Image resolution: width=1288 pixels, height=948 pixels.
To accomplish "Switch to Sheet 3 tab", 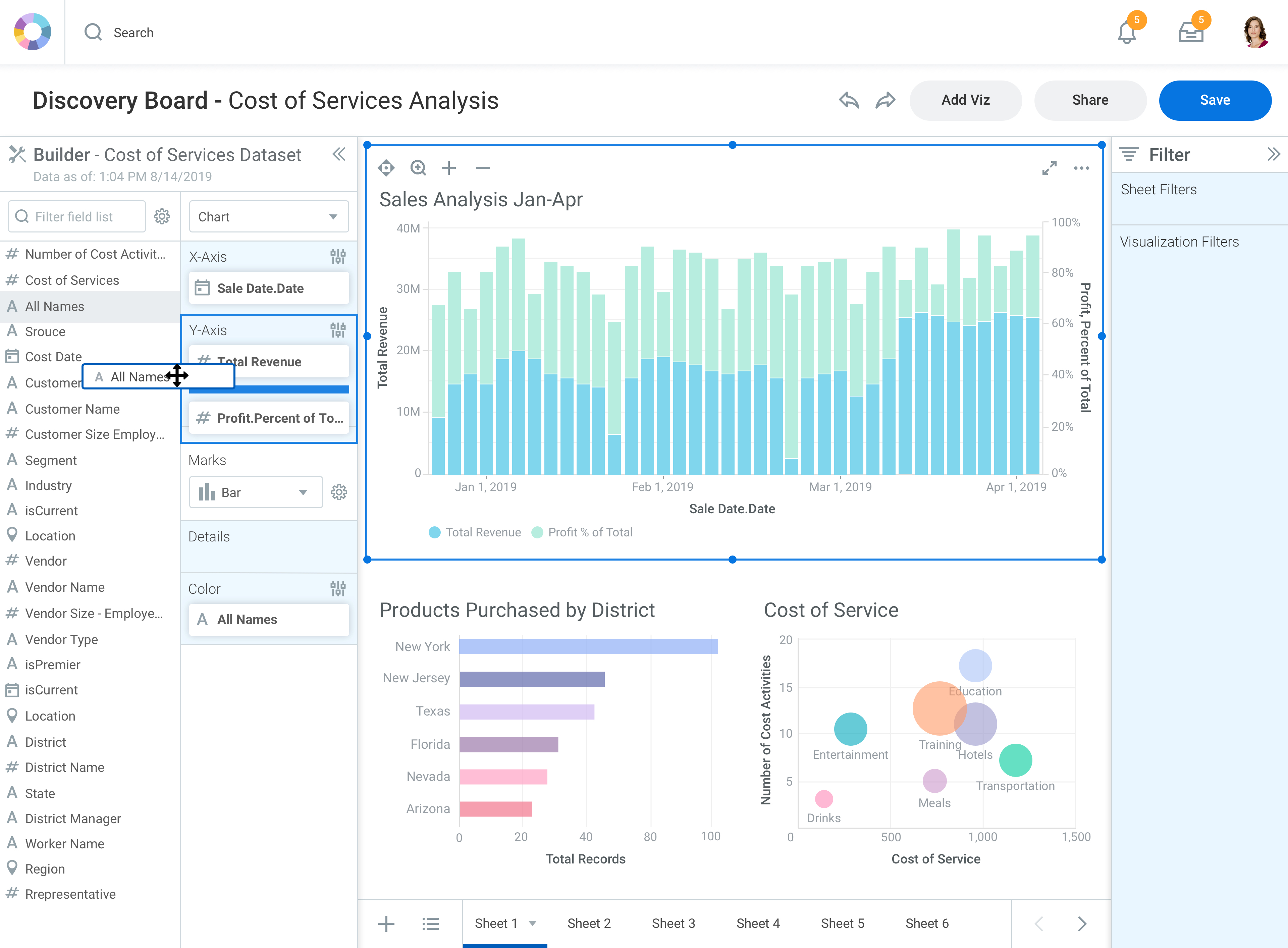I will (x=673, y=923).
